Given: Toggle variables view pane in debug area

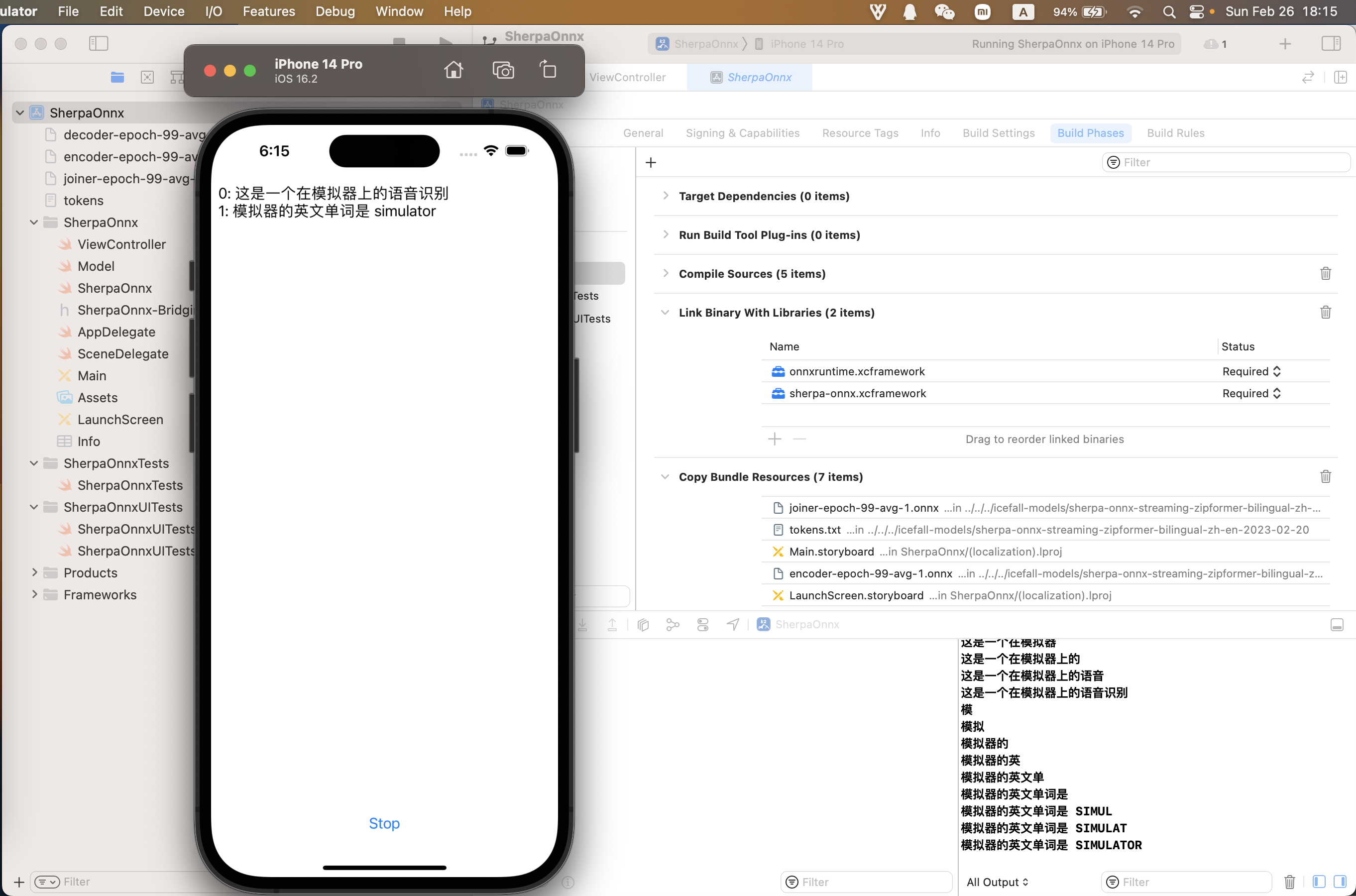Looking at the screenshot, I should coord(1318,882).
